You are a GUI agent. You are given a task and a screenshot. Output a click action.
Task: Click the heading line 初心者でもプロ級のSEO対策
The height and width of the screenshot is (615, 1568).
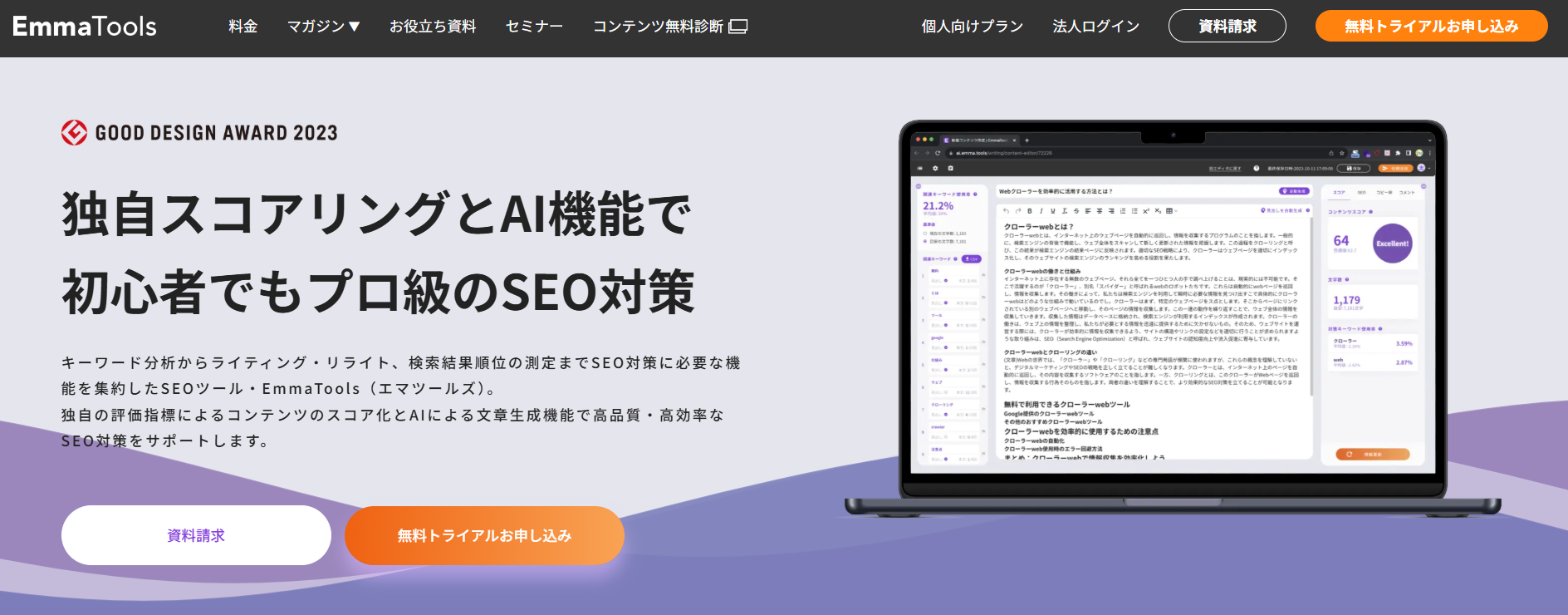pos(378,292)
